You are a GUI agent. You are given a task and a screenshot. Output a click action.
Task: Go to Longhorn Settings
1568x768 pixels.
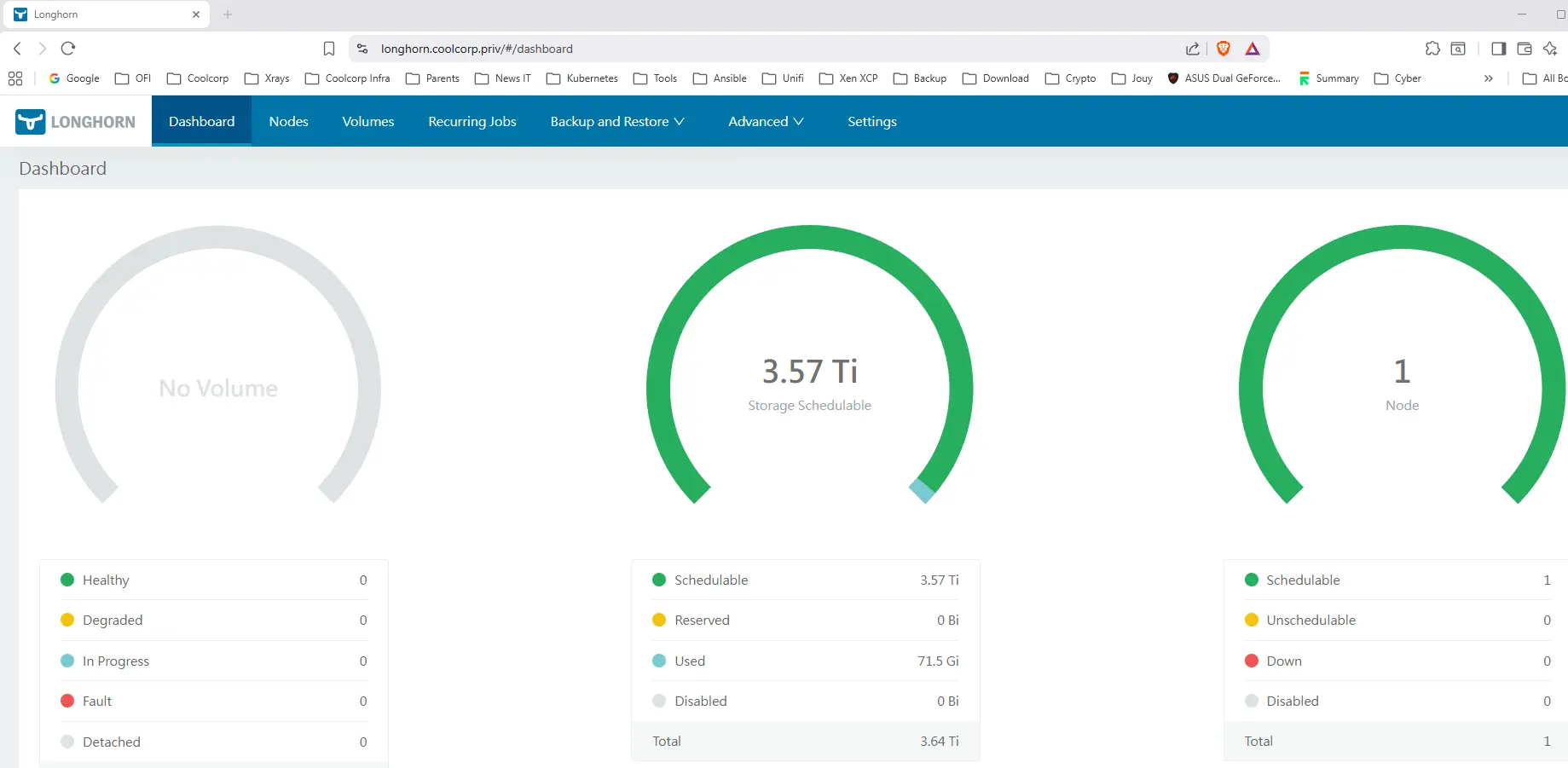click(x=871, y=122)
